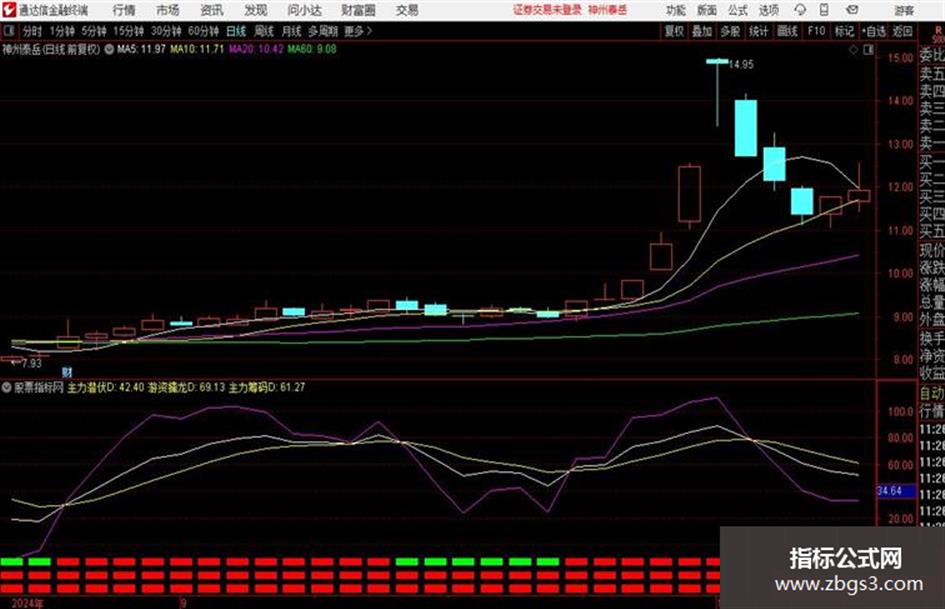Click the 游资擒龙D: 69.13 label
Screen dimensions: 945x609
186,388
